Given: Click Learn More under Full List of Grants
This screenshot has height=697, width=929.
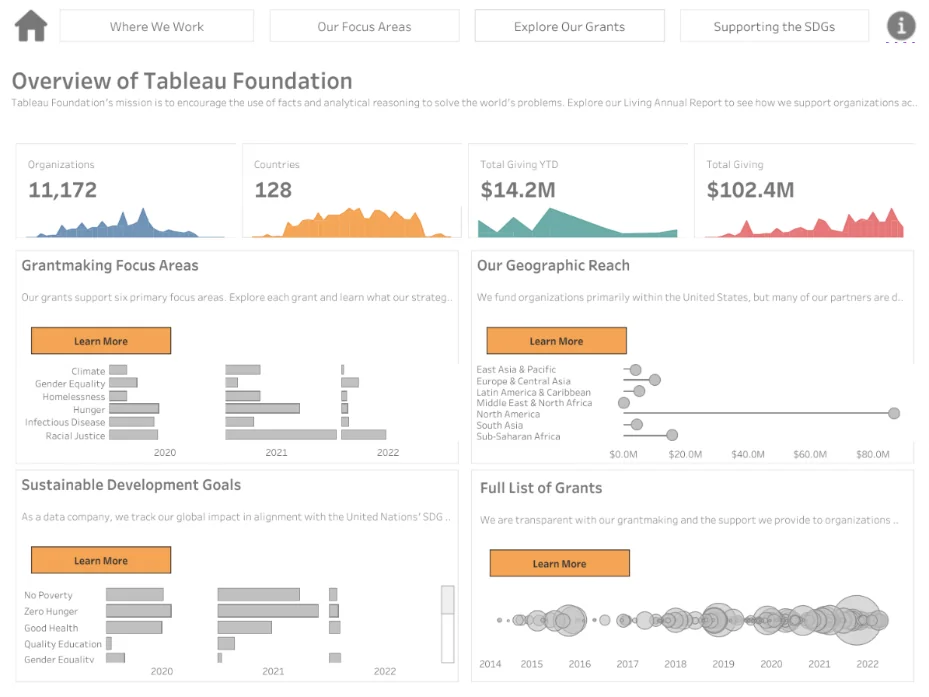Looking at the screenshot, I should coord(559,563).
